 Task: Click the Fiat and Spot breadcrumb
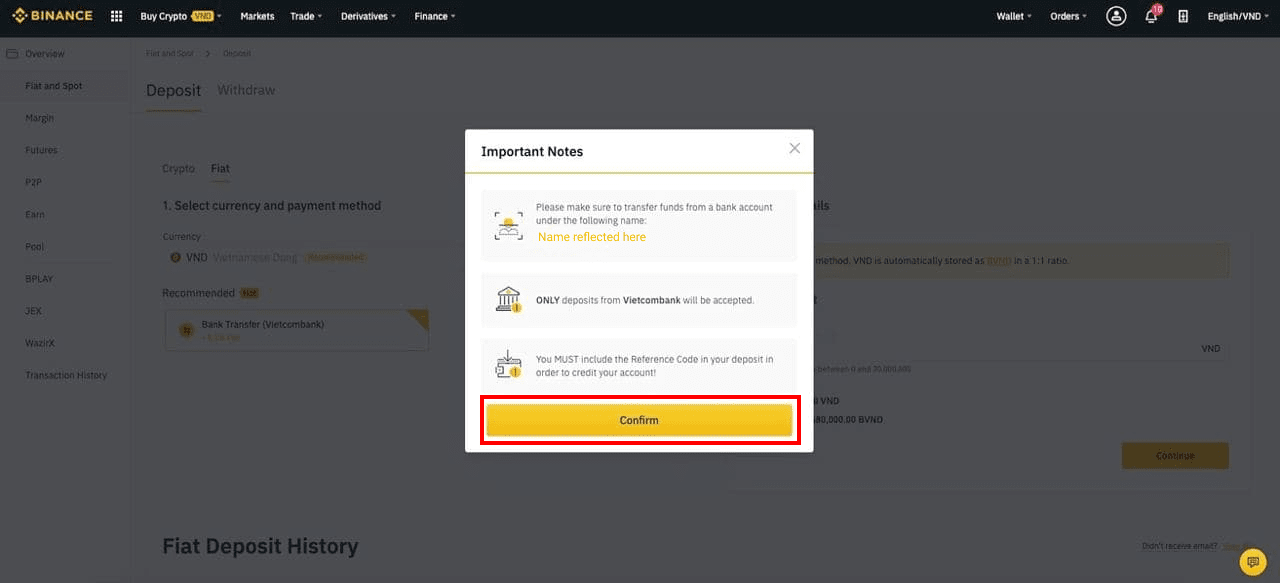tap(170, 53)
